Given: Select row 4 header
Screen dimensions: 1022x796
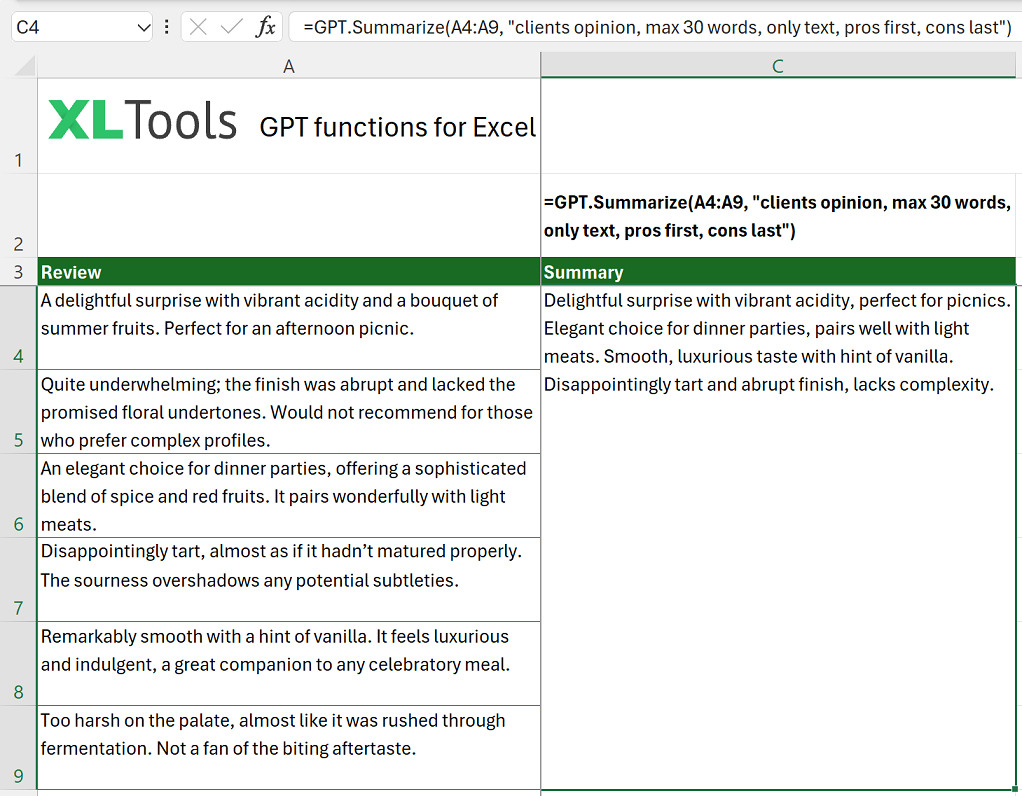Looking at the screenshot, I should click(20, 328).
